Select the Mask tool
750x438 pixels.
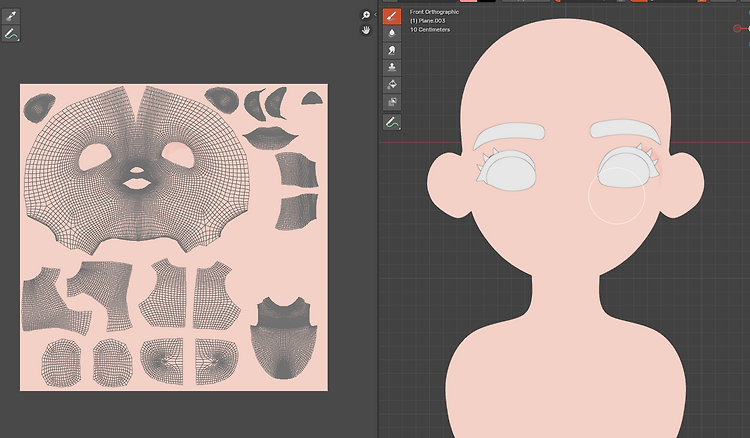point(392,102)
